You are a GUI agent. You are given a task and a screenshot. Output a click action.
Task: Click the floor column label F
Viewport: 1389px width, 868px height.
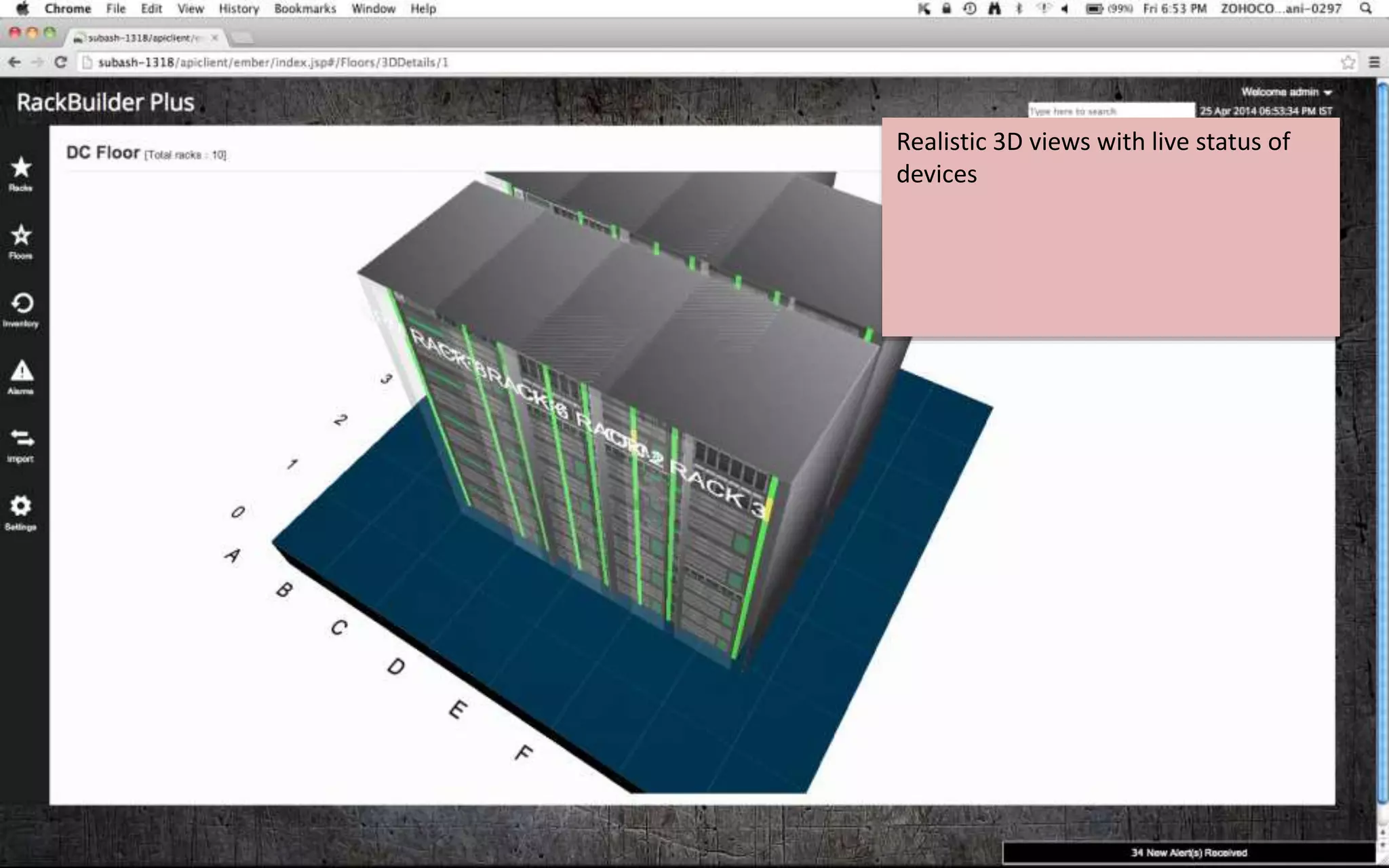(523, 752)
